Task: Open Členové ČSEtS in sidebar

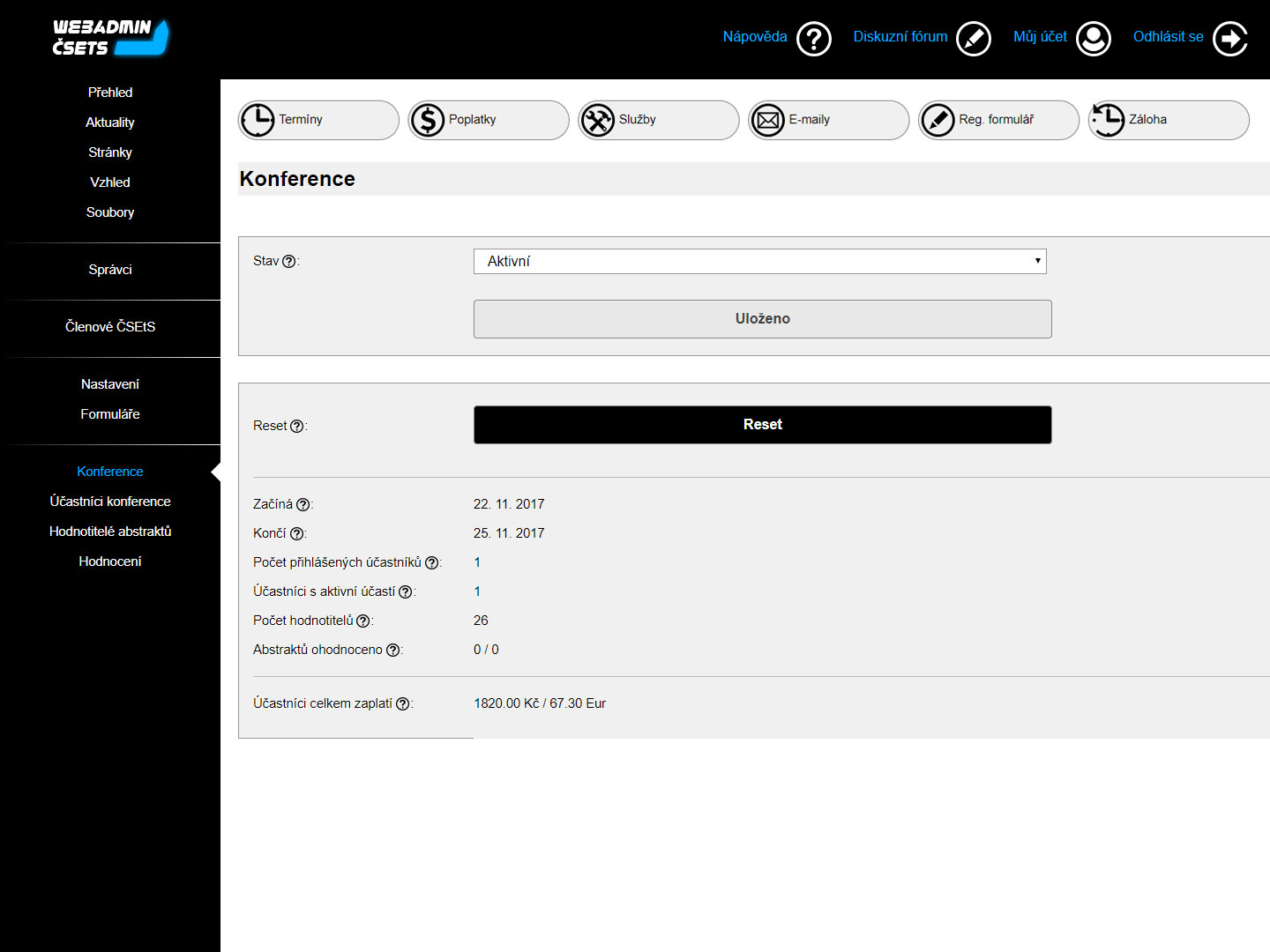Action: pos(110,327)
